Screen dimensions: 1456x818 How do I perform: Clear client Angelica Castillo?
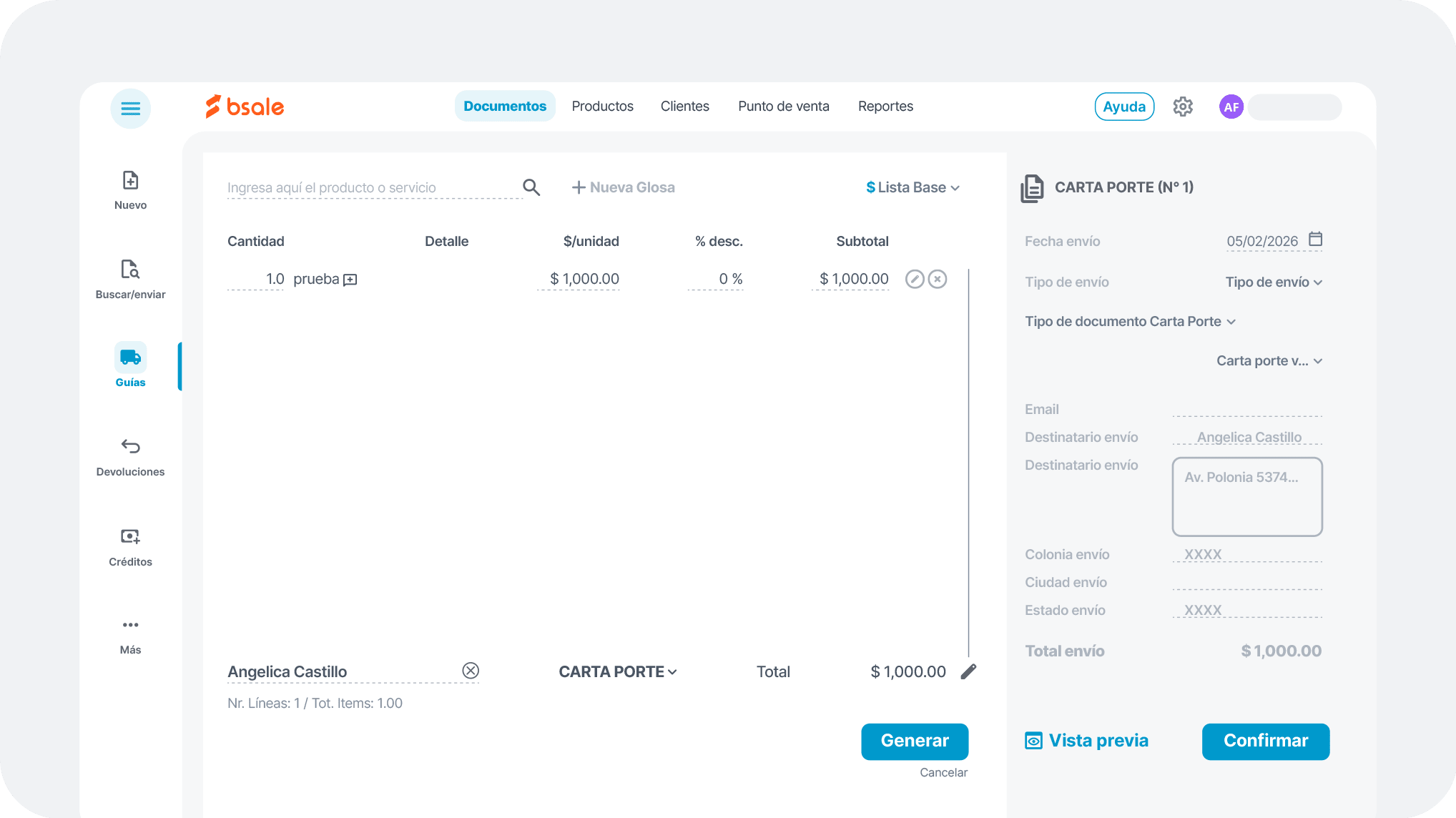click(x=471, y=671)
